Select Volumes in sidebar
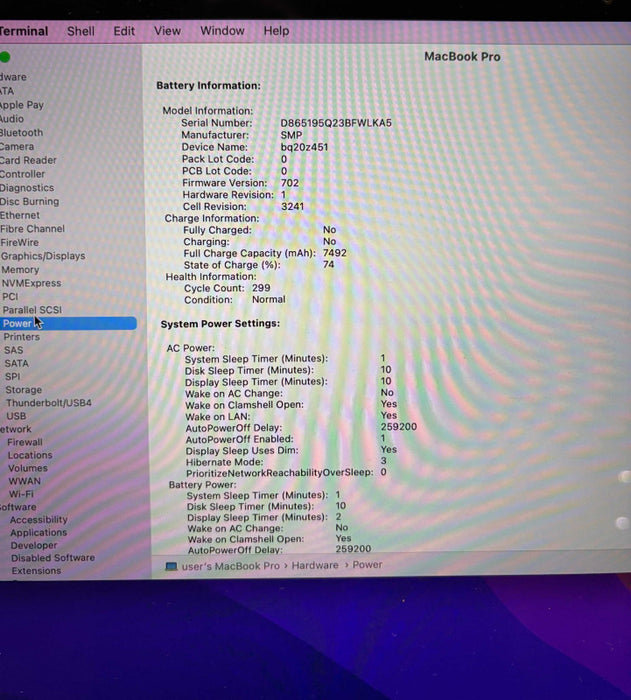This screenshot has height=700, width=631. (x=28, y=468)
